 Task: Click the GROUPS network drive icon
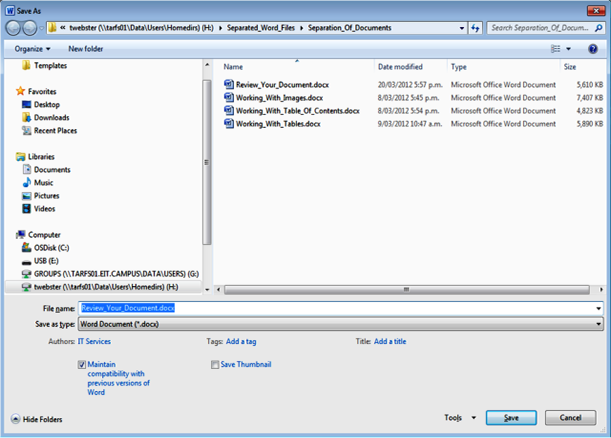(x=26, y=274)
